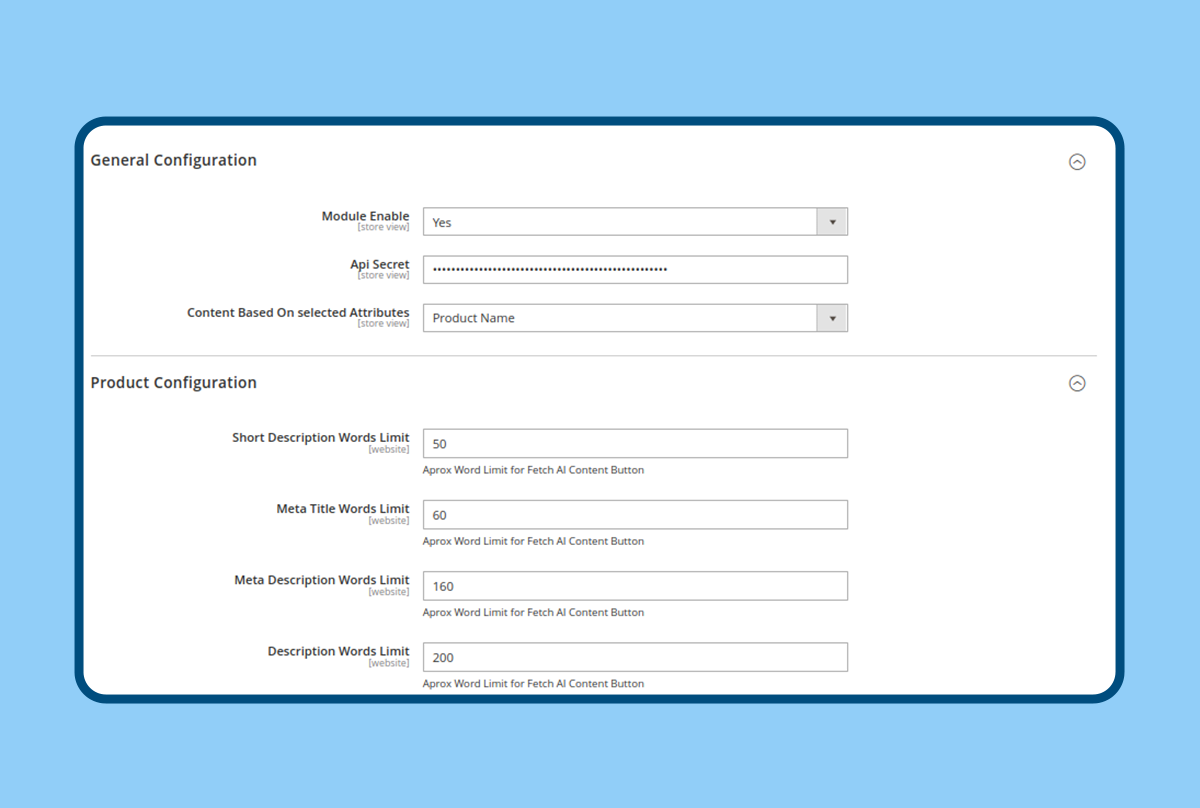Click the Content Based On selected Attributes label
This screenshot has height=808, width=1200.
[298, 312]
